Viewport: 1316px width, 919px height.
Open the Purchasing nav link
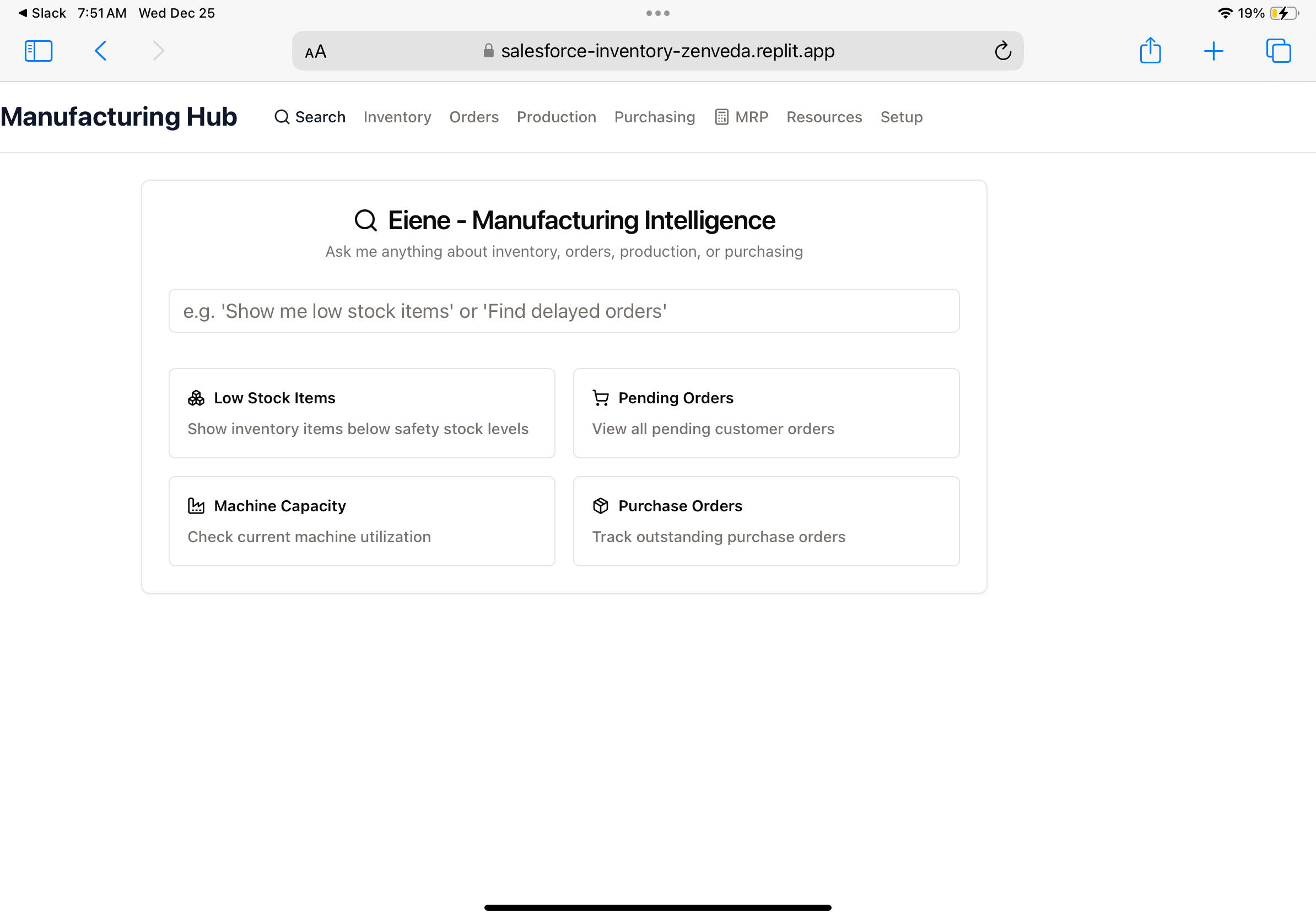point(654,117)
